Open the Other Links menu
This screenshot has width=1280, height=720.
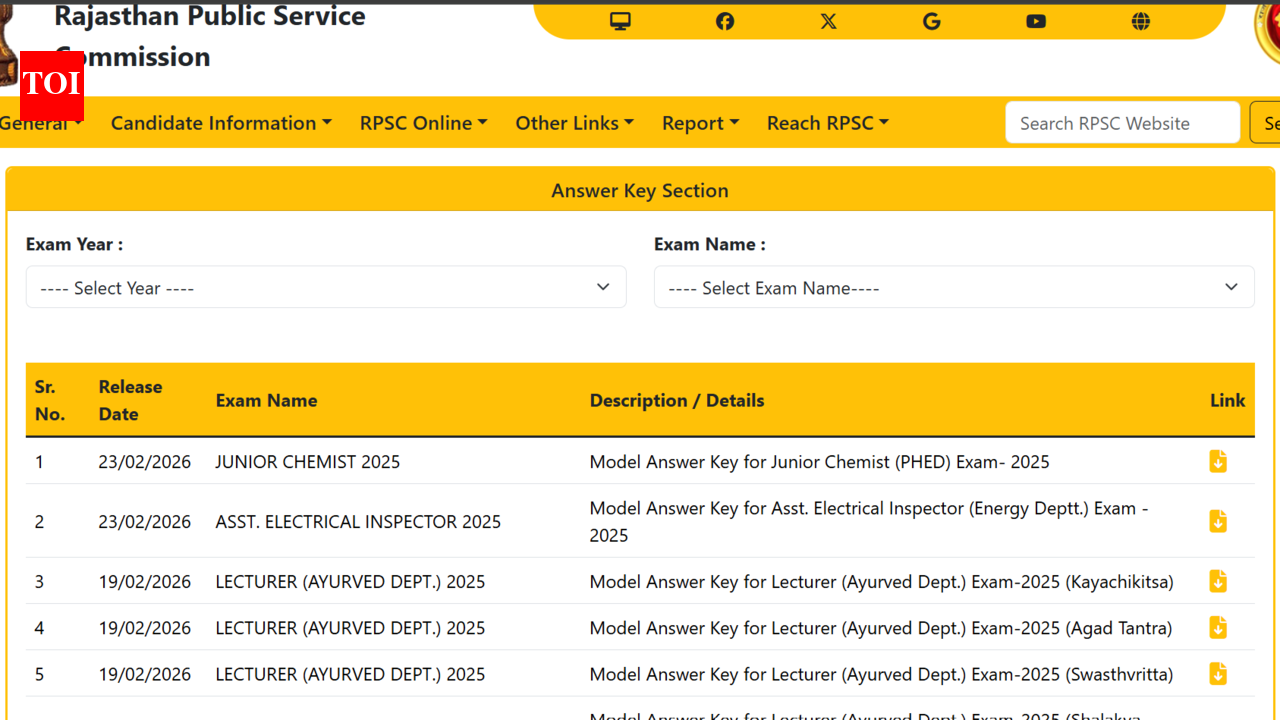coord(574,122)
